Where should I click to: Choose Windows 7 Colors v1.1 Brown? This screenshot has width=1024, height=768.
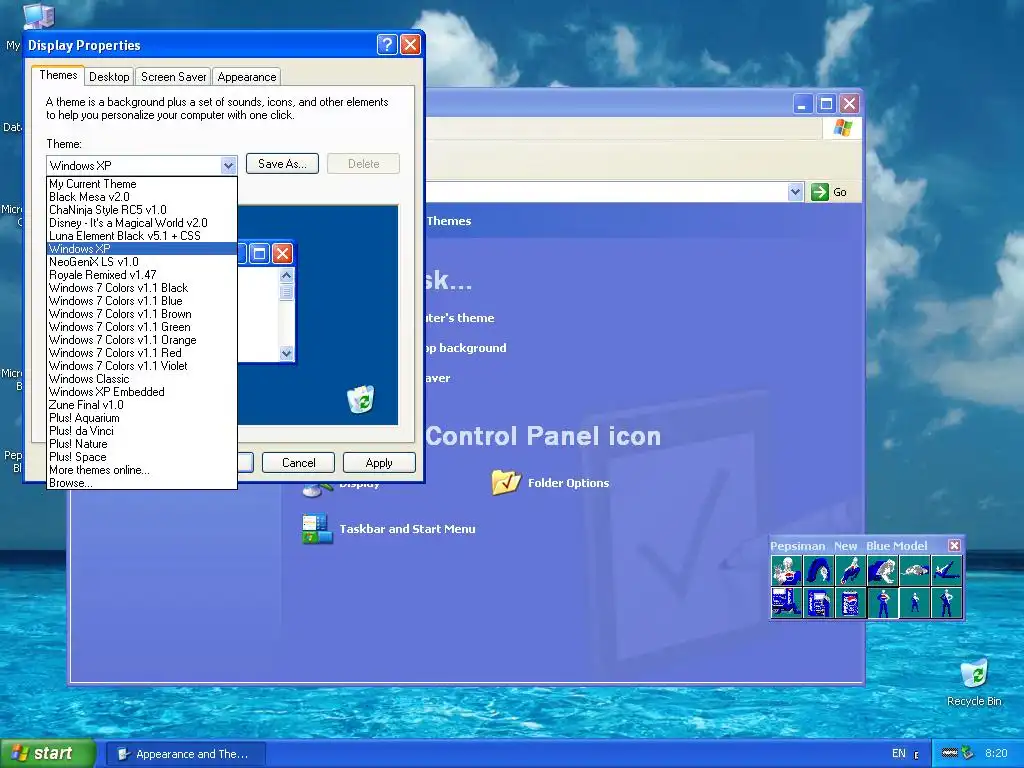pos(142,314)
